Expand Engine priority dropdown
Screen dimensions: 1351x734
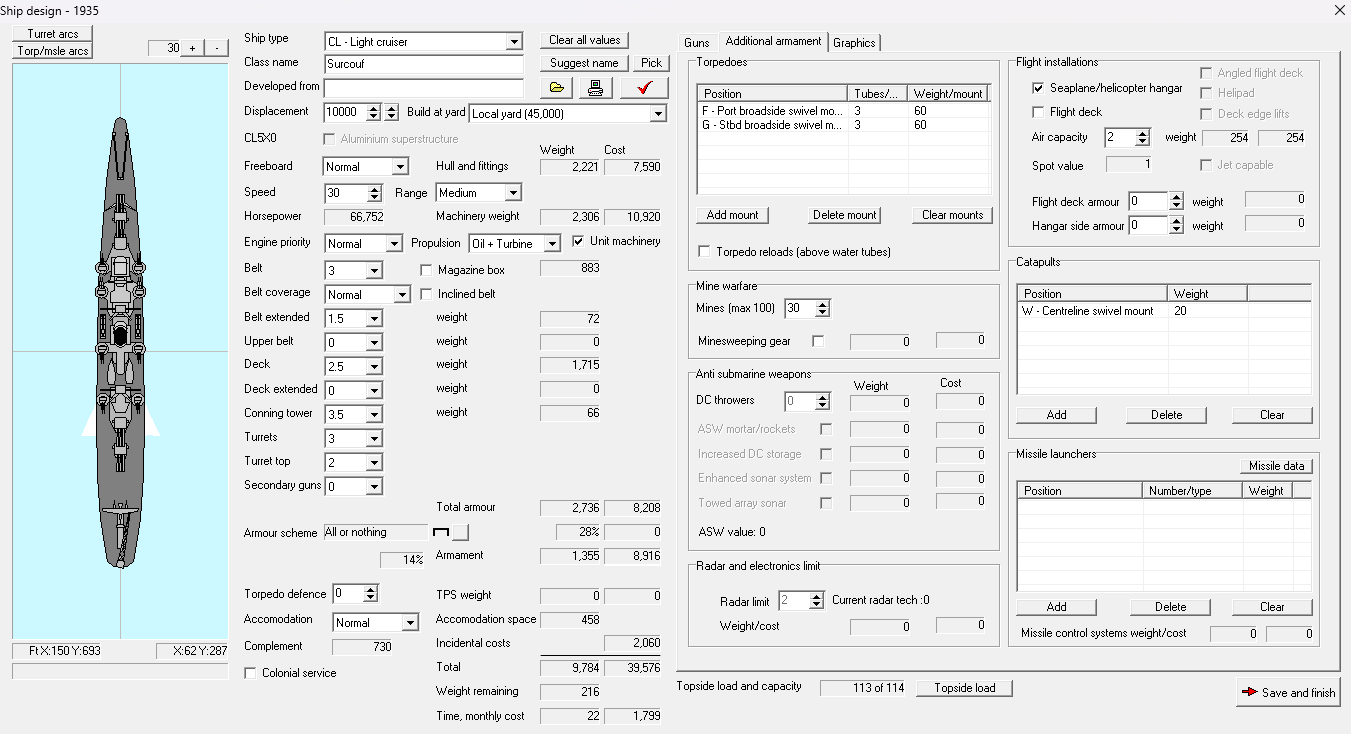click(394, 243)
